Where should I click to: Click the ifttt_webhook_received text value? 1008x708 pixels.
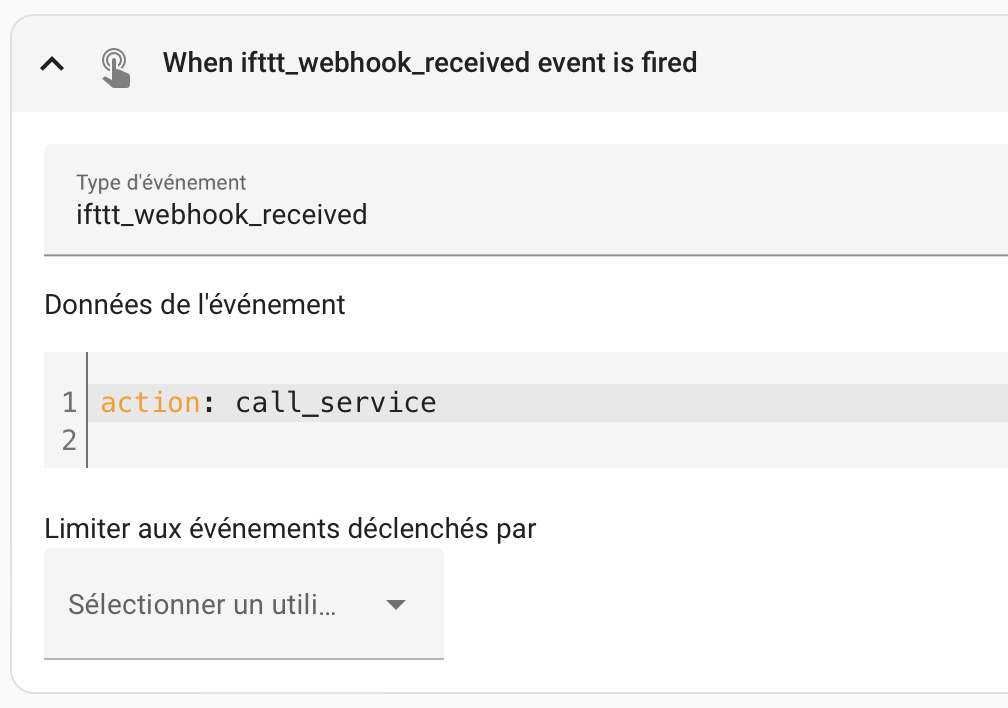tap(222, 215)
